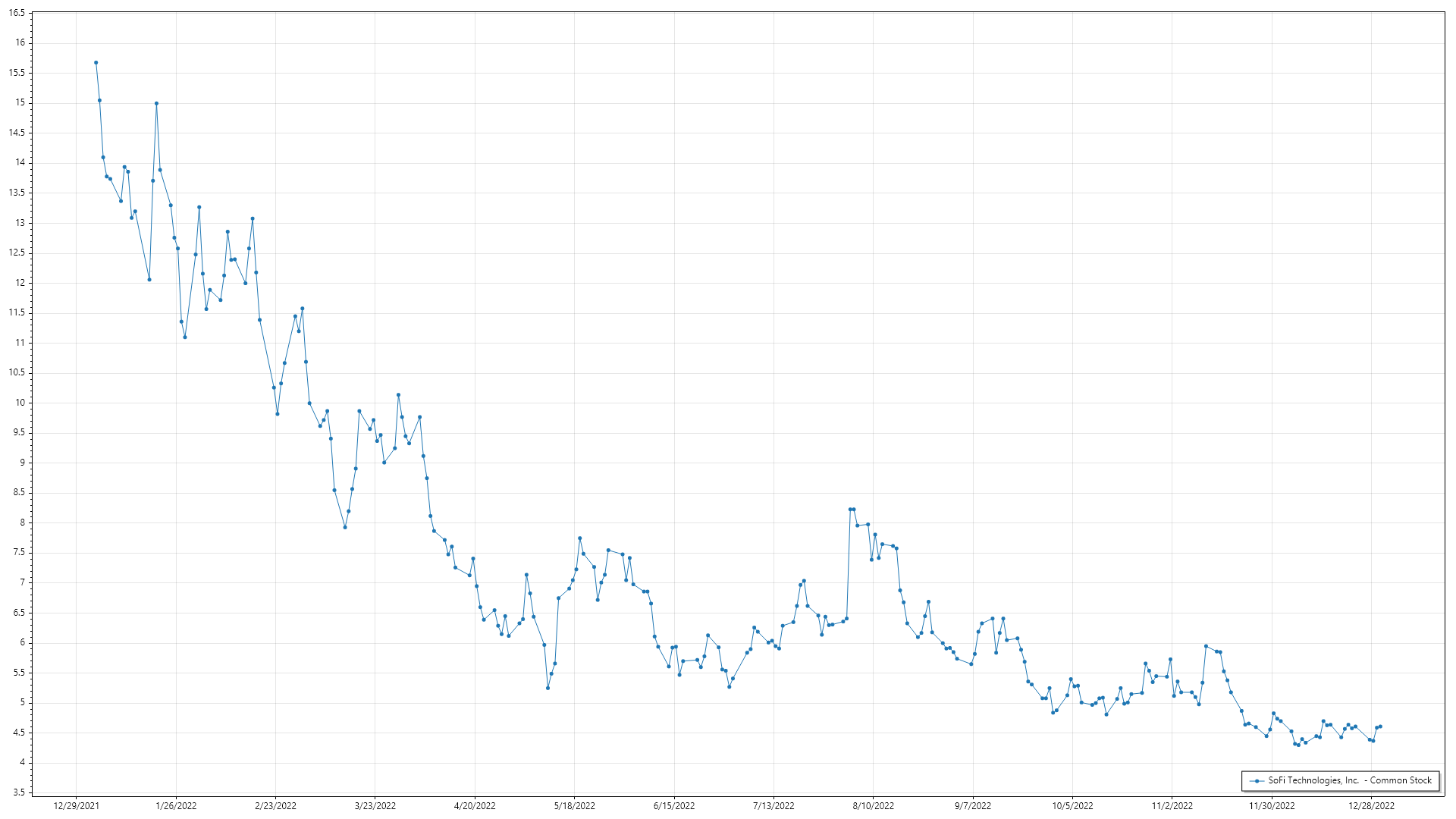Click the 10/5/2022 x-axis date label

tap(1072, 806)
